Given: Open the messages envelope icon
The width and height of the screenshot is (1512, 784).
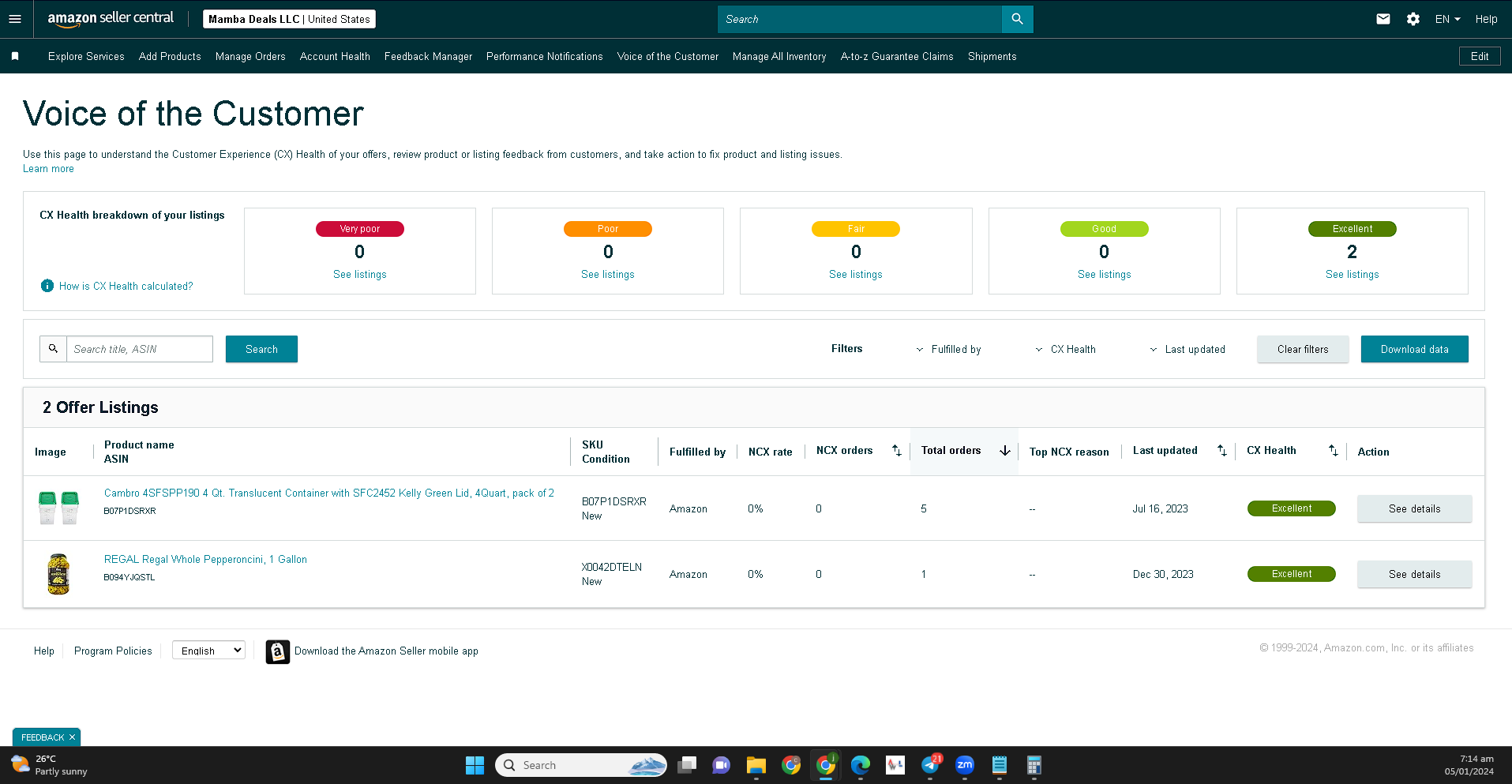Looking at the screenshot, I should (x=1383, y=19).
